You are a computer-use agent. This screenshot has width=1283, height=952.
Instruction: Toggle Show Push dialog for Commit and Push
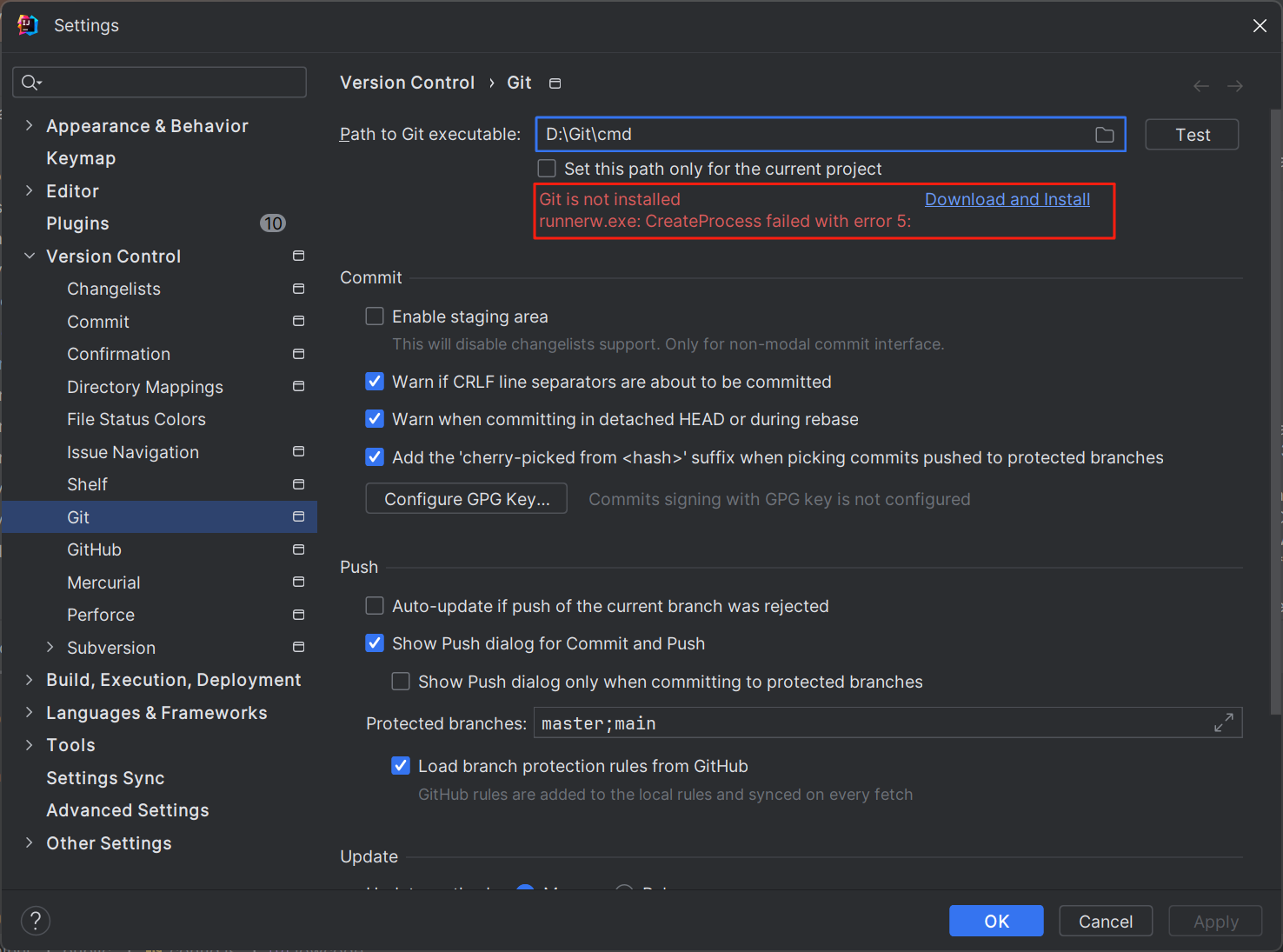pyautogui.click(x=375, y=642)
